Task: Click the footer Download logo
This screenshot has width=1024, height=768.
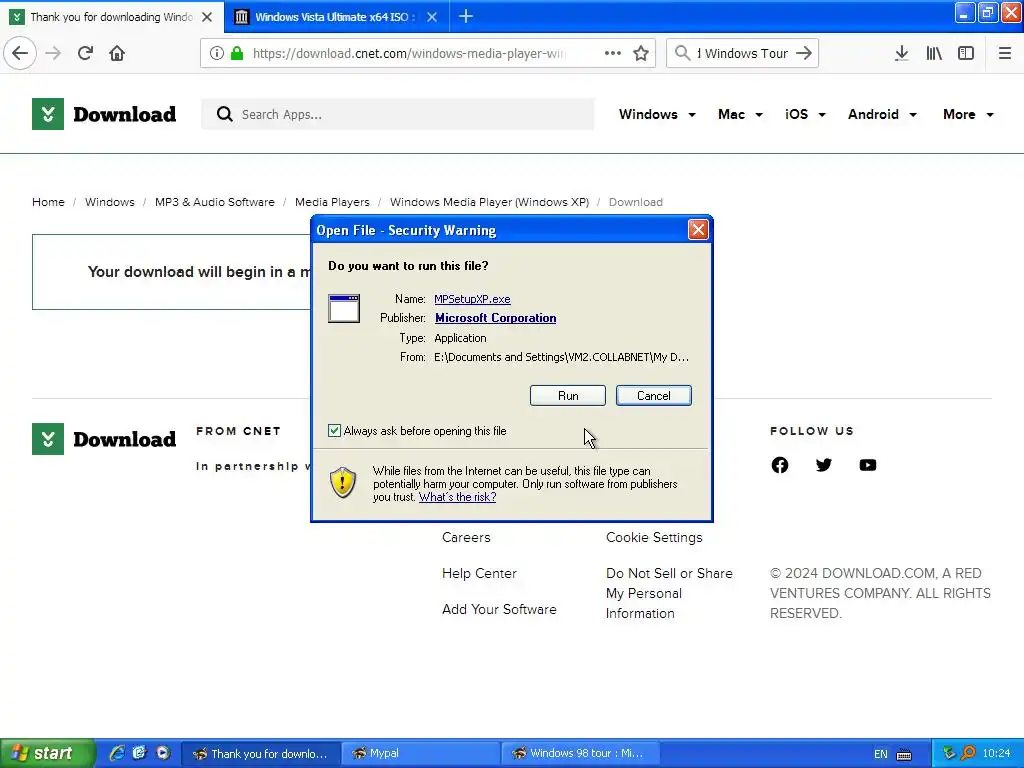Action: click(104, 439)
